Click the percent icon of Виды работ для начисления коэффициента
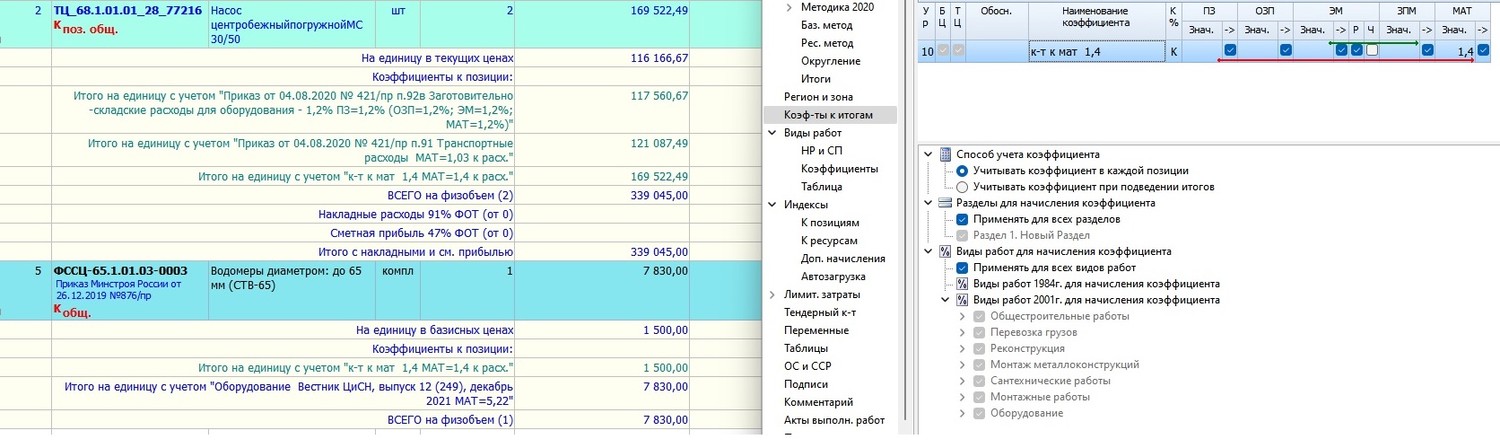1500x448 pixels. pyautogui.click(x=946, y=252)
